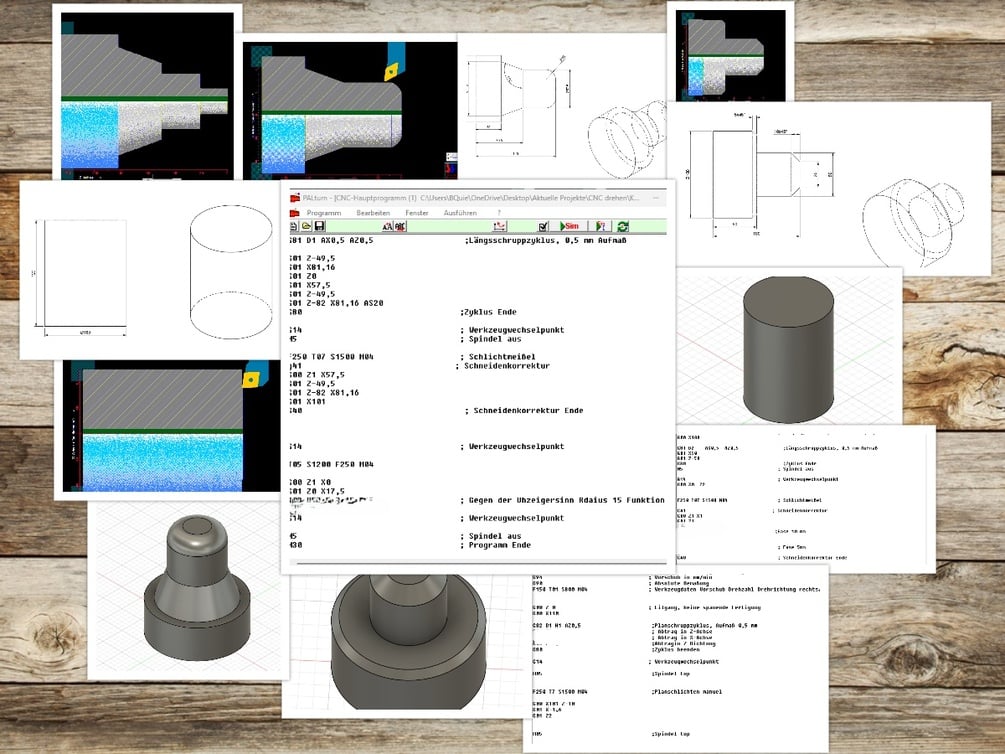
Task: Click the 'Z1 X0' code line
Action: [x=310, y=483]
